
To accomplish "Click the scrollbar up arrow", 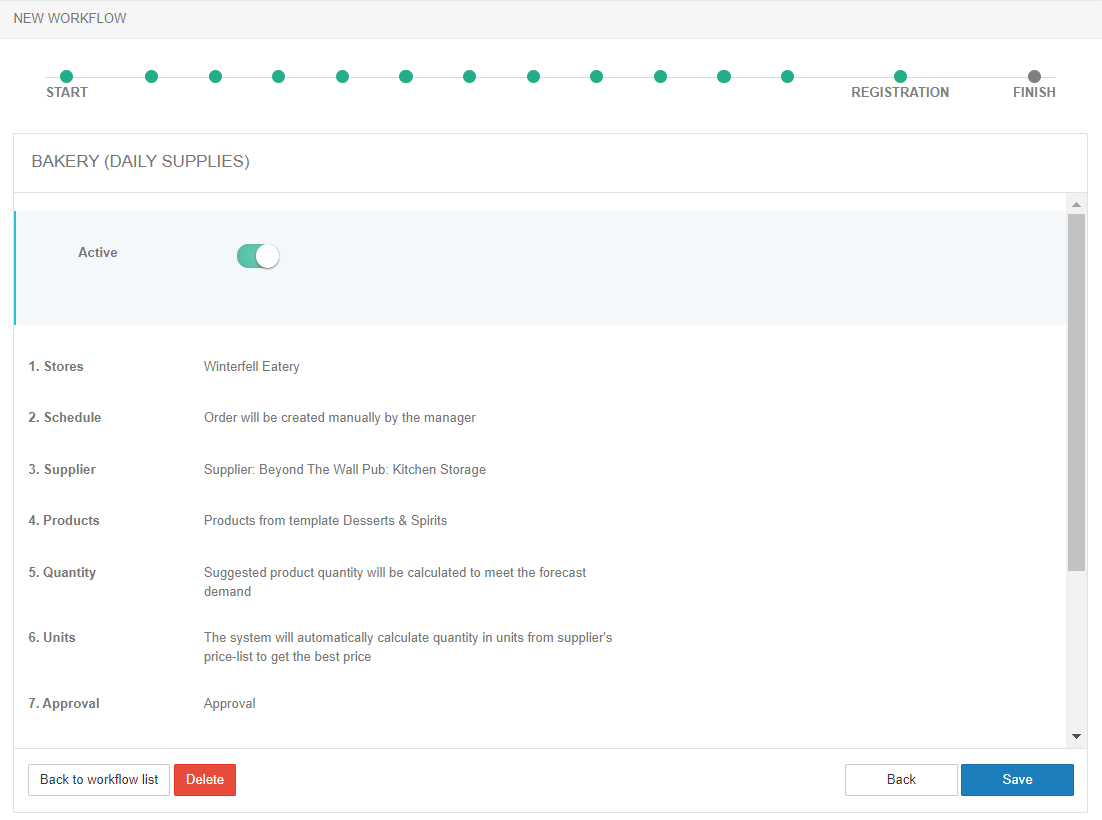I will 1076,205.
